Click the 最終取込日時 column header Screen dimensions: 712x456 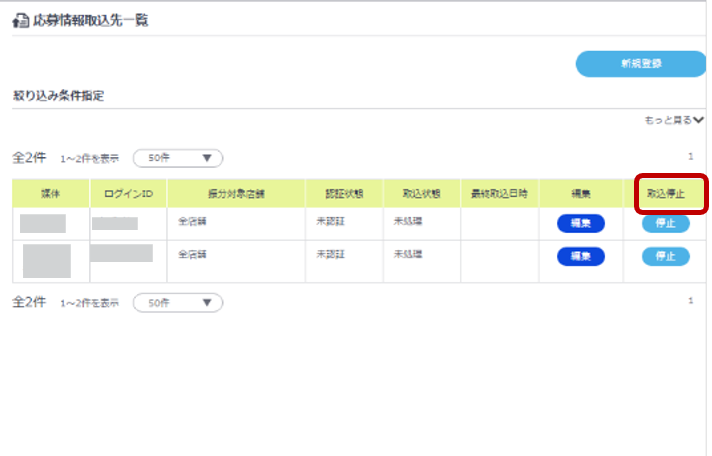(498, 192)
